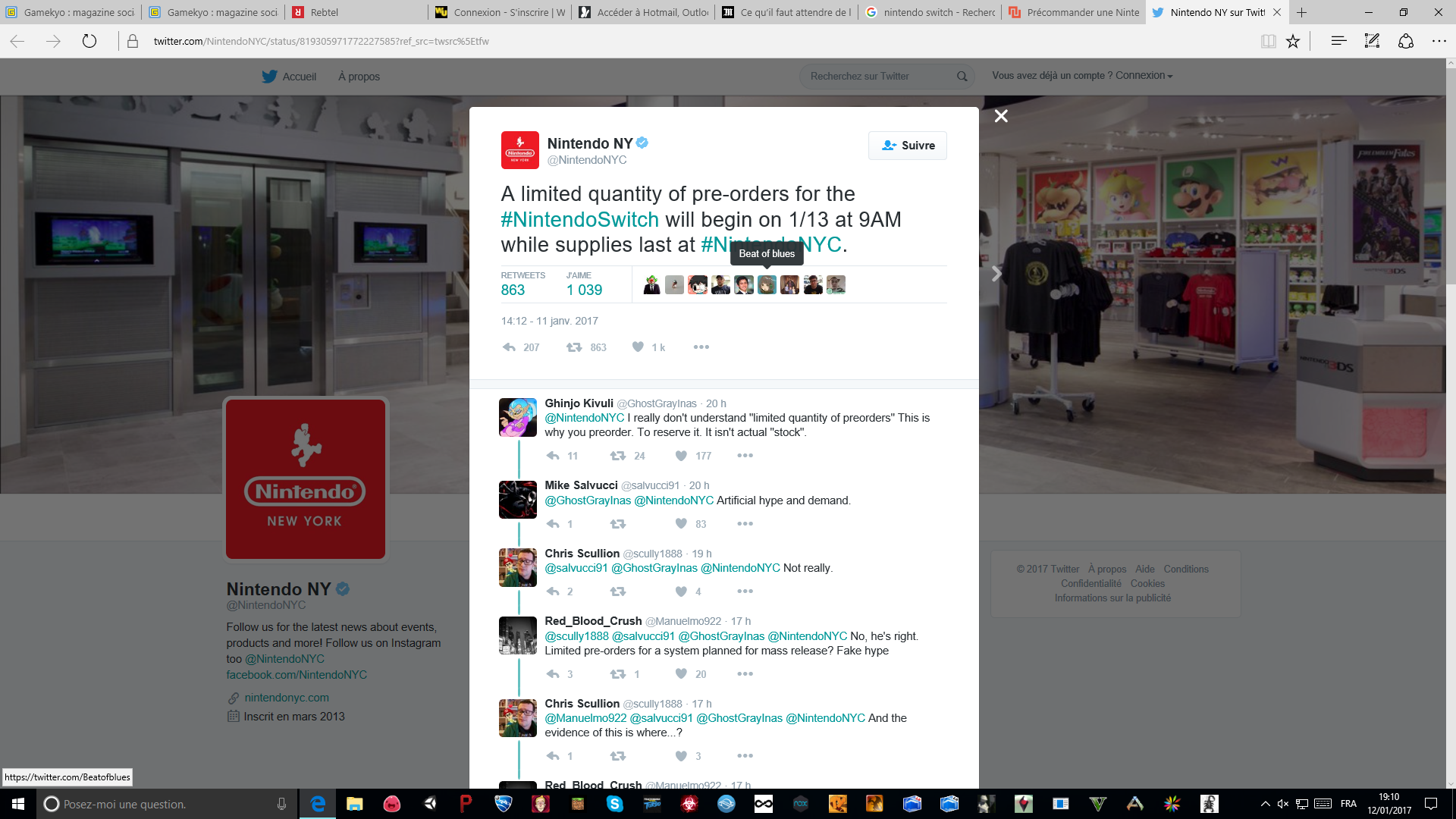Reply to Ghinjo Kivuli's comment
1456x819 pixels.
coord(553,456)
